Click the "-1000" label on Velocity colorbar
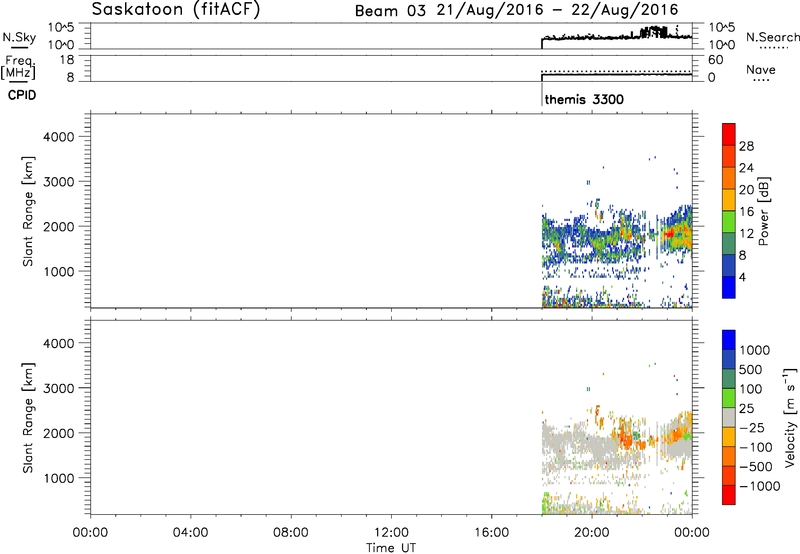The height and width of the screenshot is (554, 800). 759,486
